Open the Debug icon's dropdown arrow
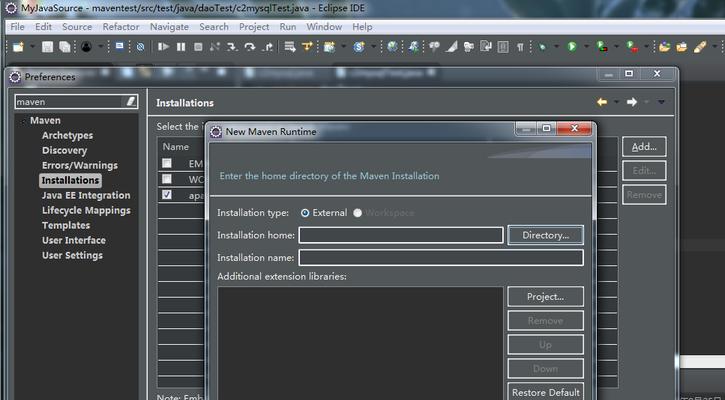Viewport: 725px width, 400px height. pos(556,47)
